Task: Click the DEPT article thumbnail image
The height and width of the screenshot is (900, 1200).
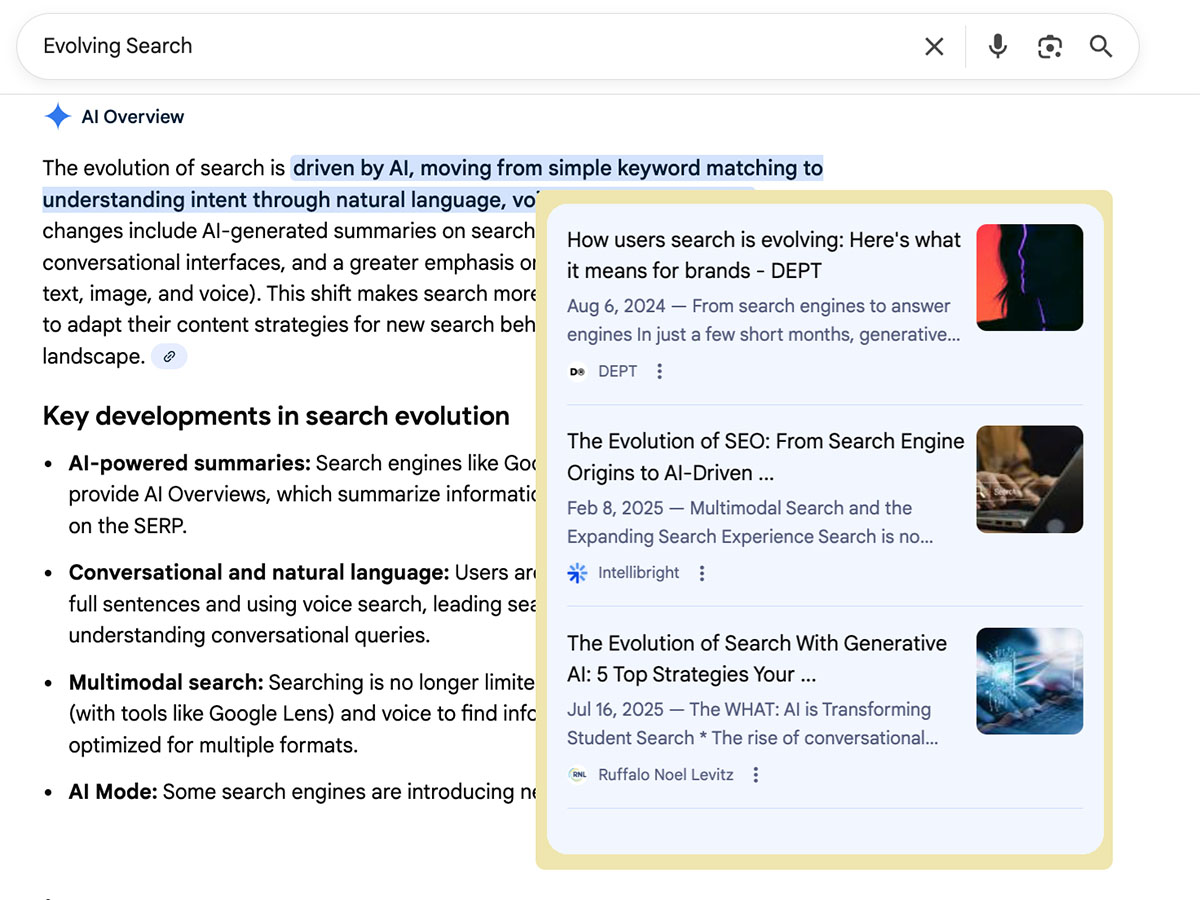Action: click(x=1029, y=277)
